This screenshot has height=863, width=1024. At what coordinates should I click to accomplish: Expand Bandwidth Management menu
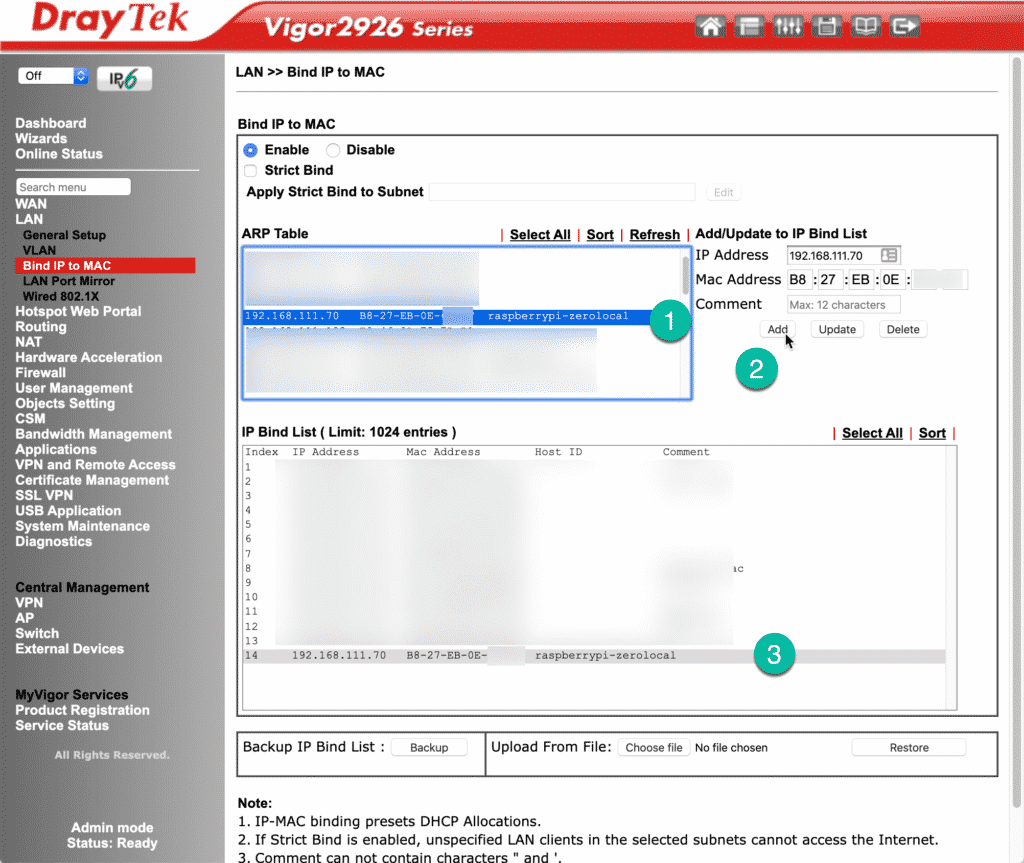tap(93, 434)
